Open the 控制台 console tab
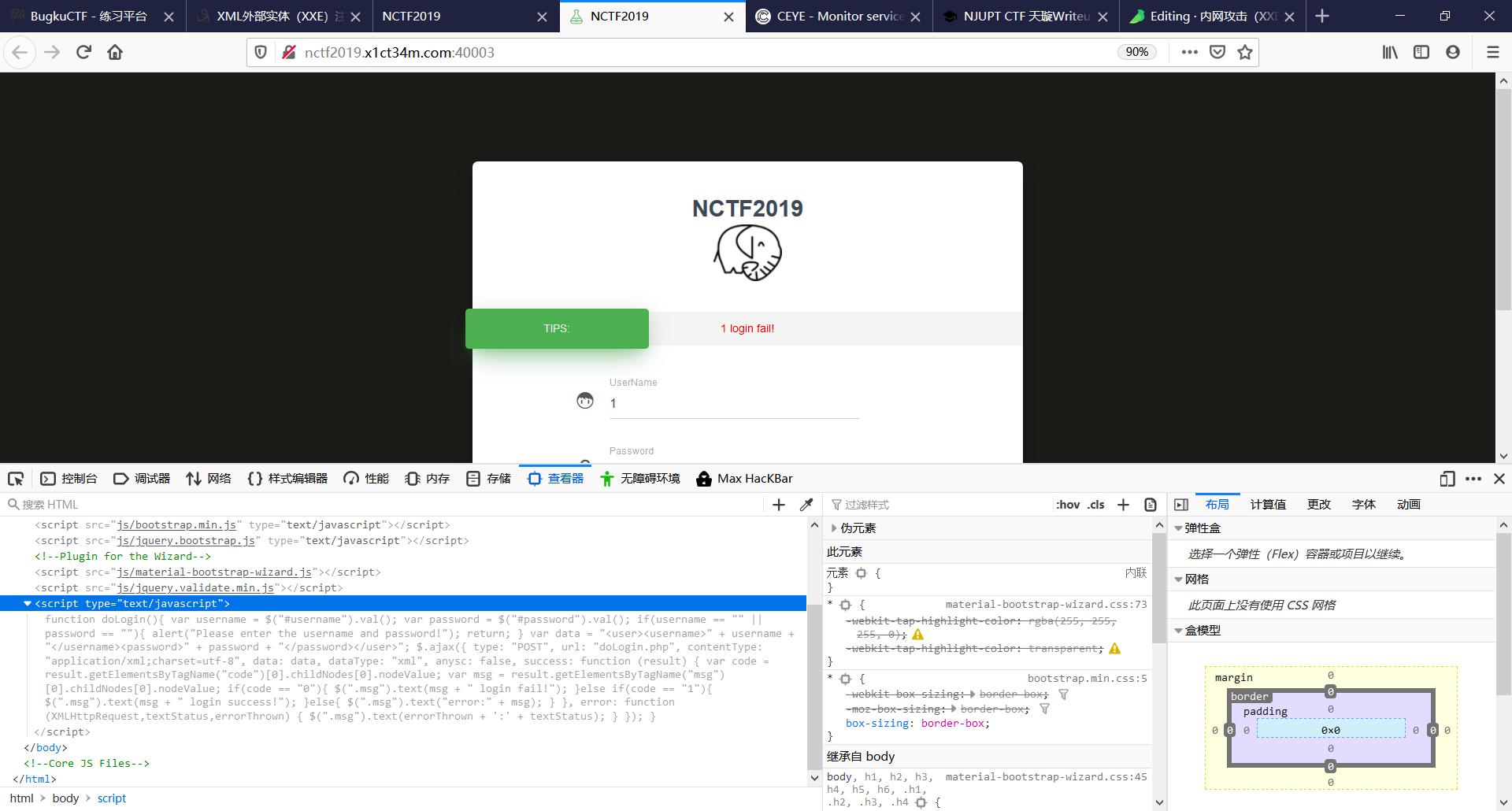 pos(69,479)
